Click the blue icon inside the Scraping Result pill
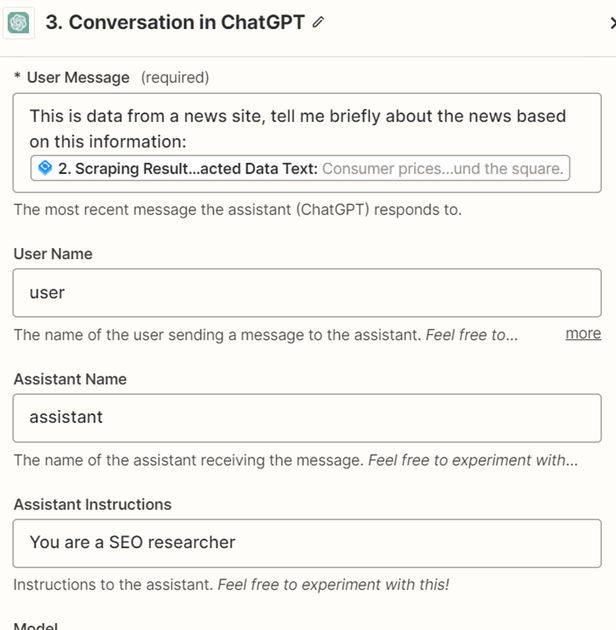Screen dimensions: 616x630 point(45,169)
